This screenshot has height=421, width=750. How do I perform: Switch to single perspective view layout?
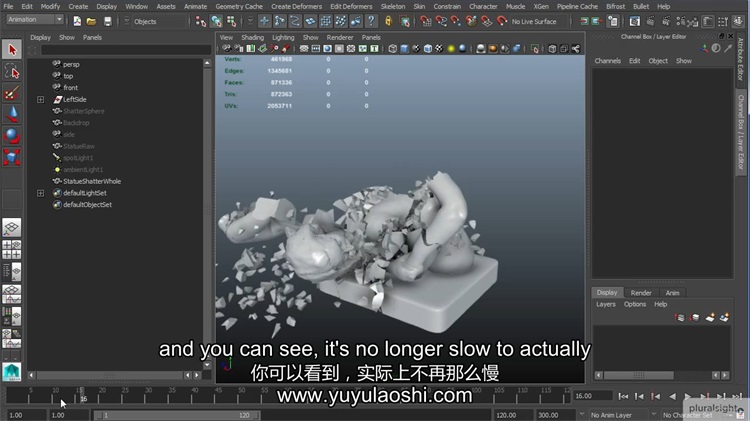point(12,228)
